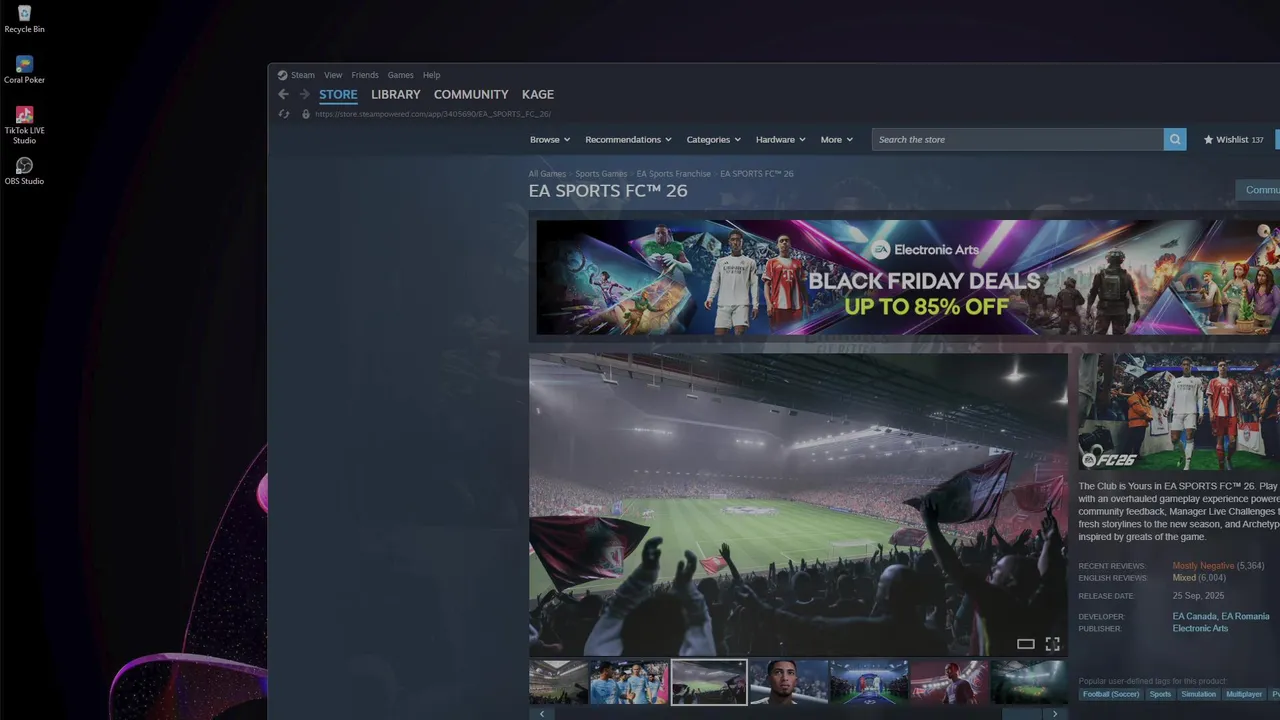
Task: Click the thumbnail strip scrollbar handle
Action: tap(1021, 714)
